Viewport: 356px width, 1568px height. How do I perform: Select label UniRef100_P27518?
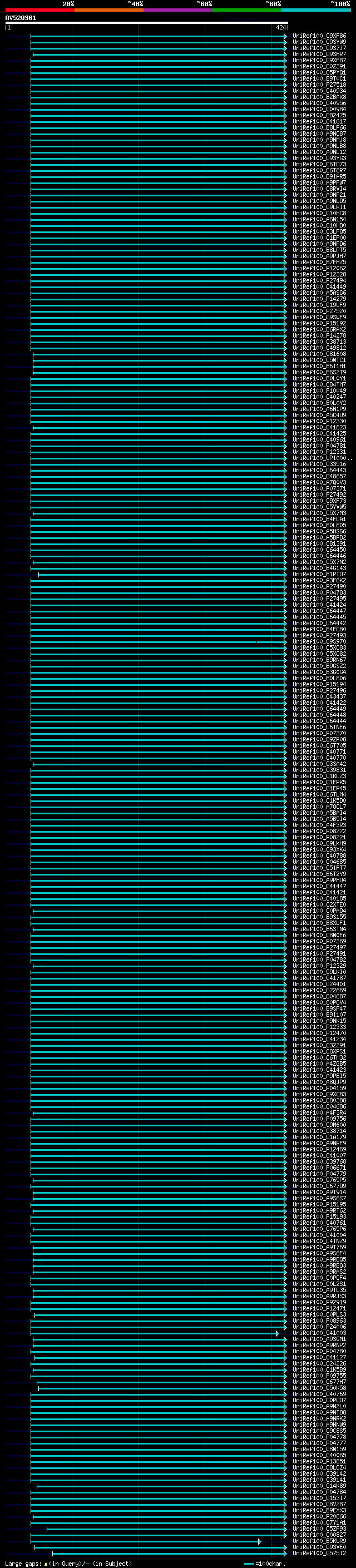coord(319,85)
